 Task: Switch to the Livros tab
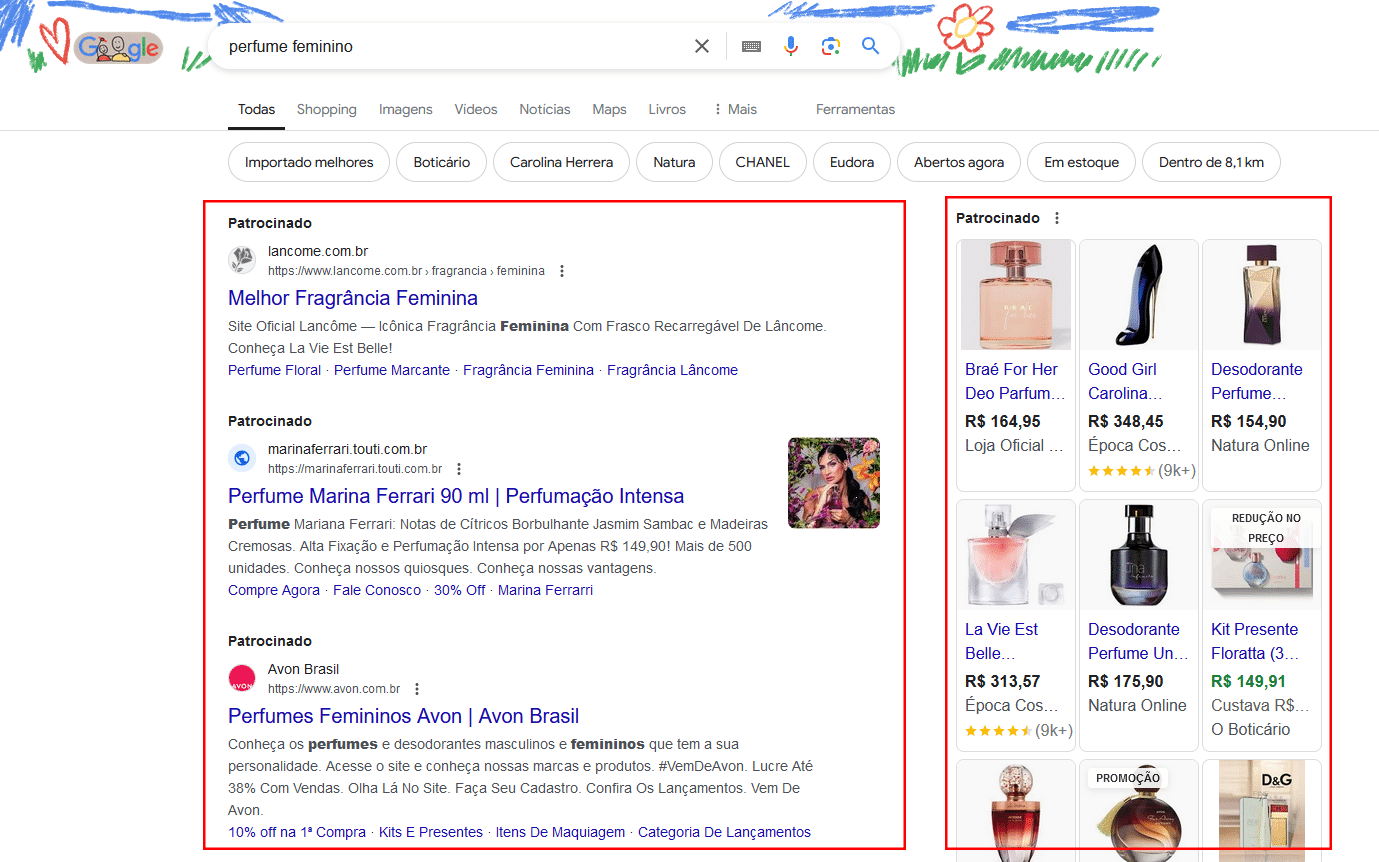(667, 109)
